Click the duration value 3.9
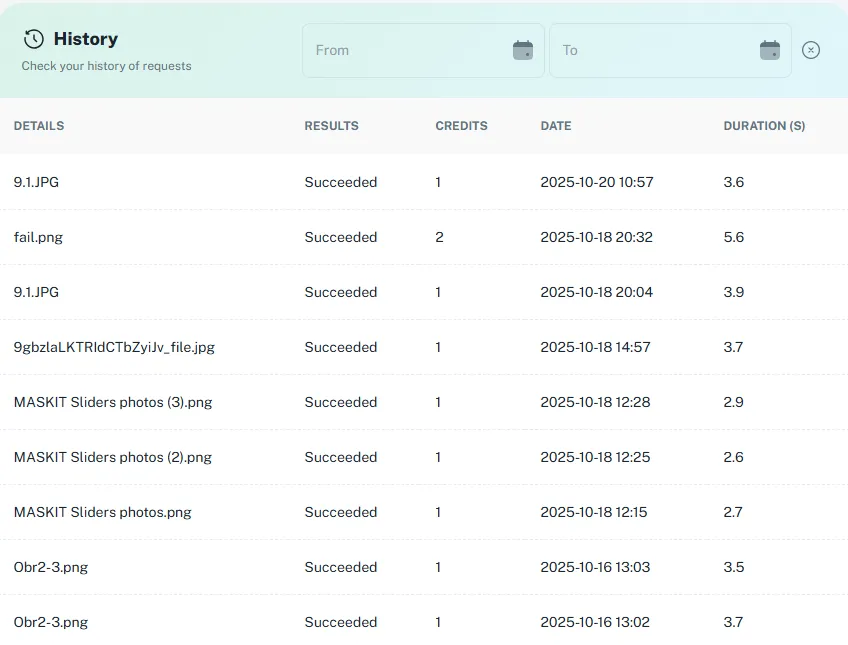Viewport: 848px width, 645px height. (734, 292)
